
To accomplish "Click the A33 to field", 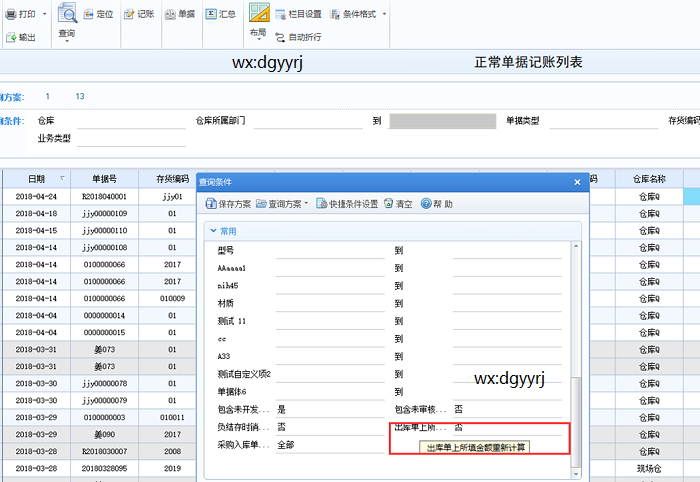I will pyautogui.click(x=507, y=357).
